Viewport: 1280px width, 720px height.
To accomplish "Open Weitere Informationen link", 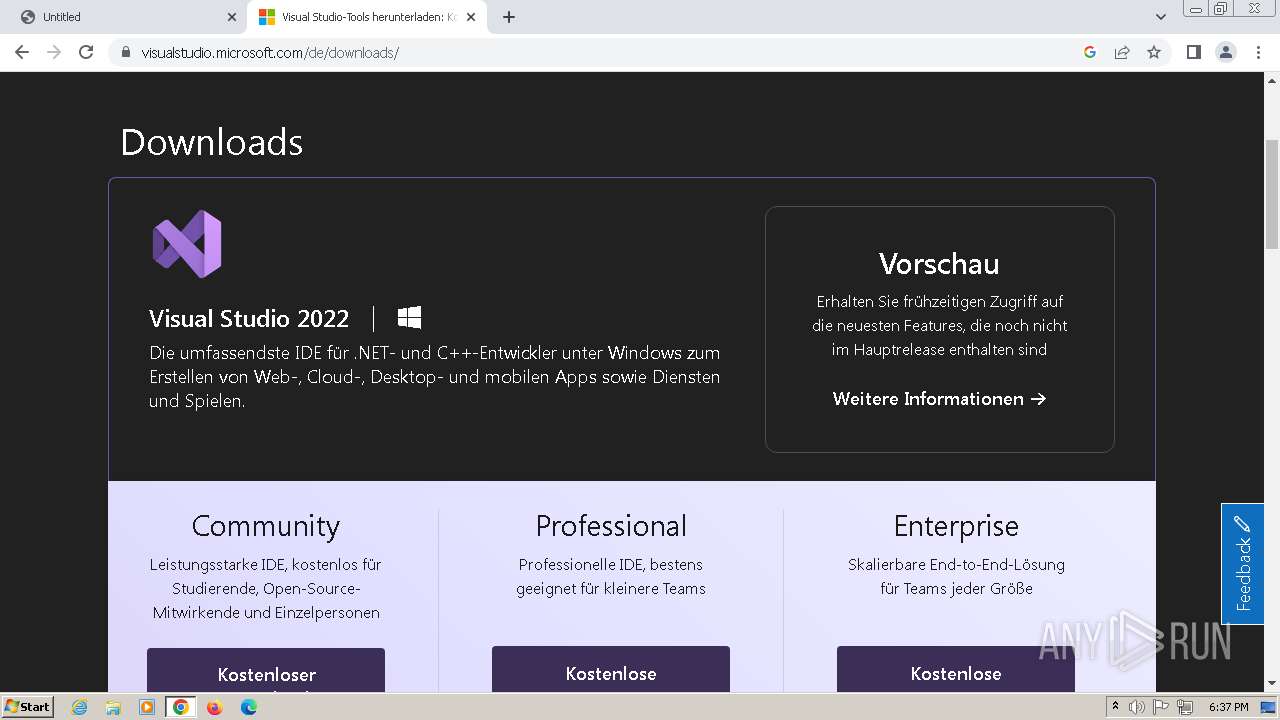I will click(x=939, y=399).
